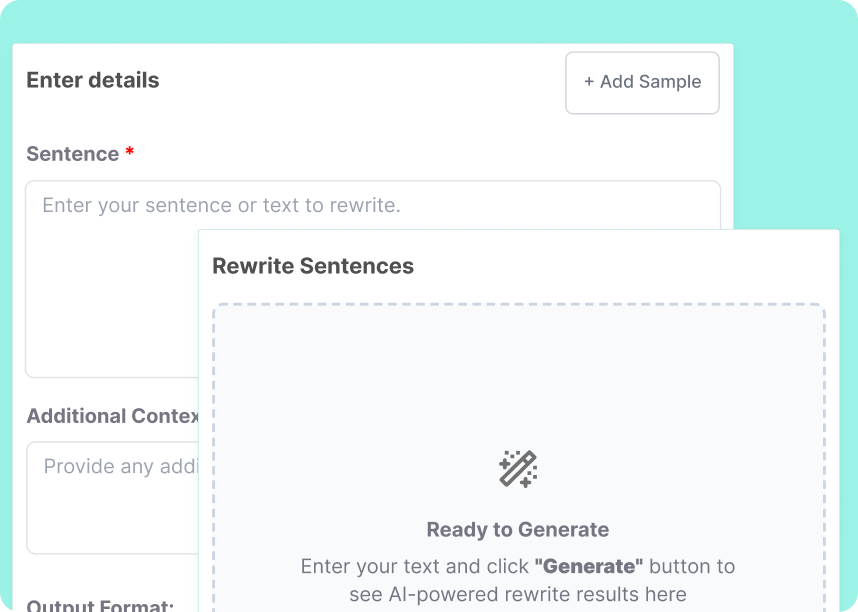Click the dashed results placeholder area
The height and width of the screenshot is (612, 858).
click(x=518, y=400)
